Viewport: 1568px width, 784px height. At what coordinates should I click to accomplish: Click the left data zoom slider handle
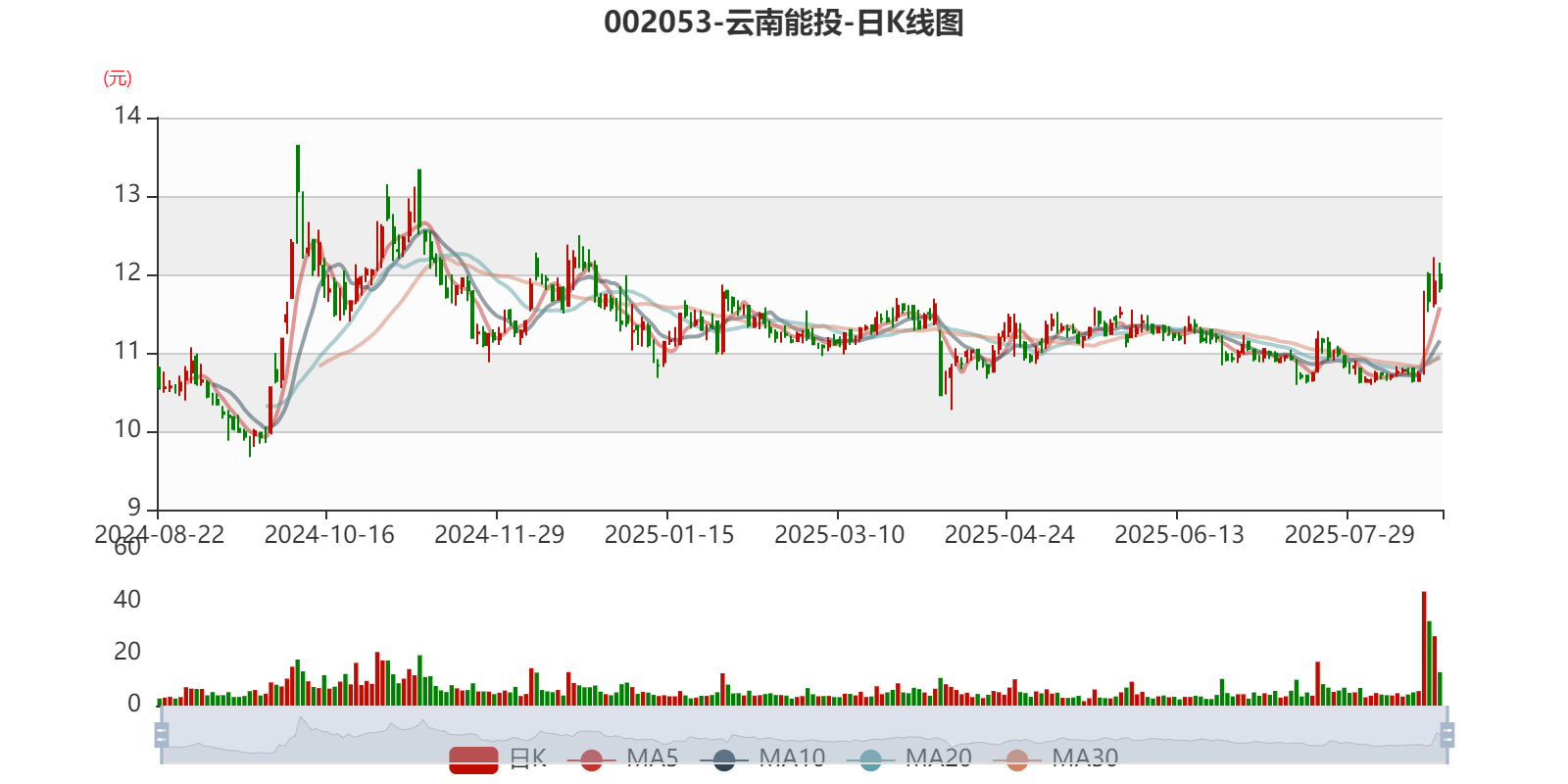click(162, 734)
